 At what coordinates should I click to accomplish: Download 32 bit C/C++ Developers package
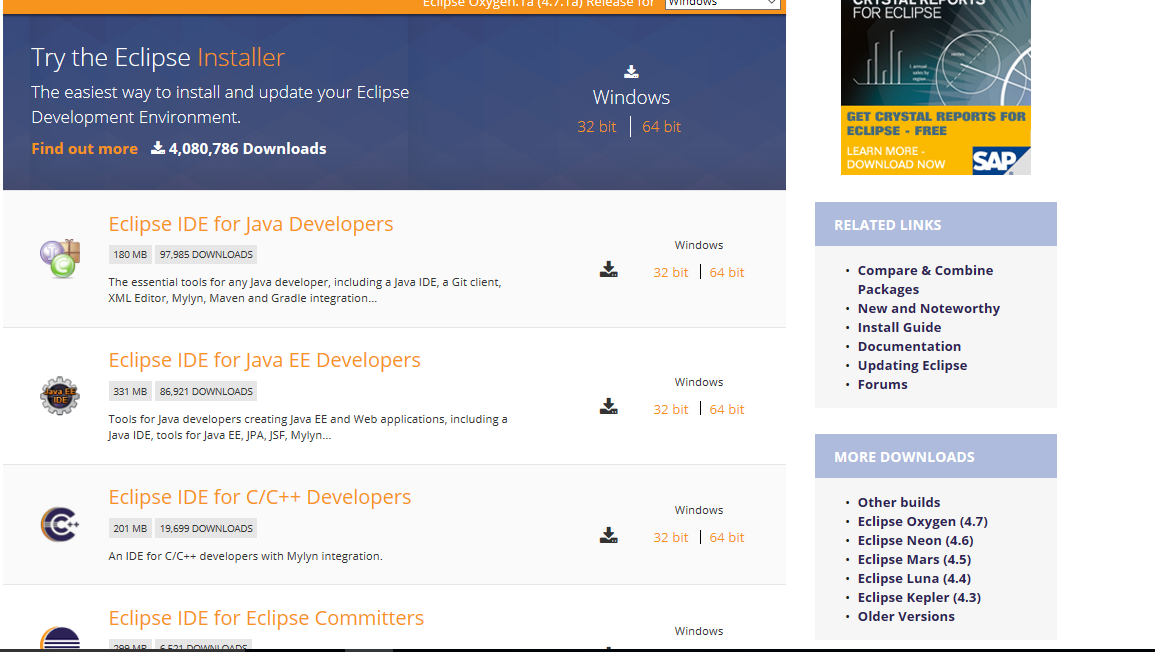[x=670, y=538]
